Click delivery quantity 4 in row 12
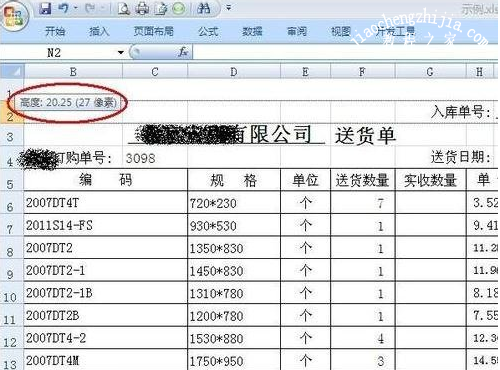The height and width of the screenshot is (370, 500). click(x=362, y=338)
